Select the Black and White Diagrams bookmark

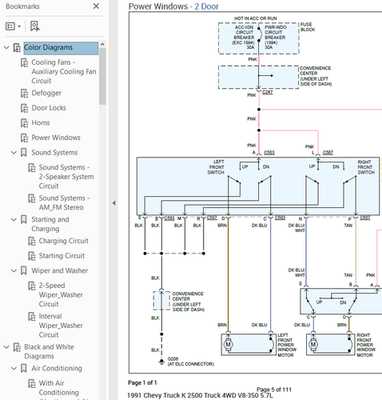click(x=49, y=351)
